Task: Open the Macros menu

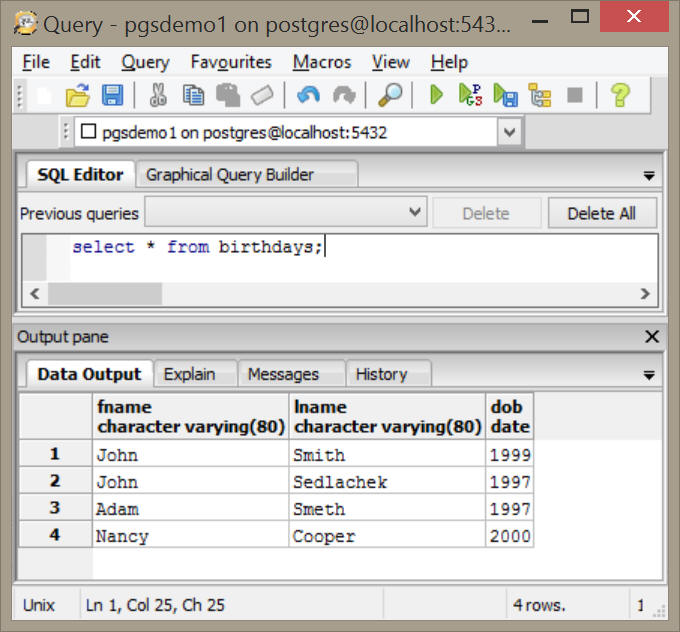Action: coord(322,62)
